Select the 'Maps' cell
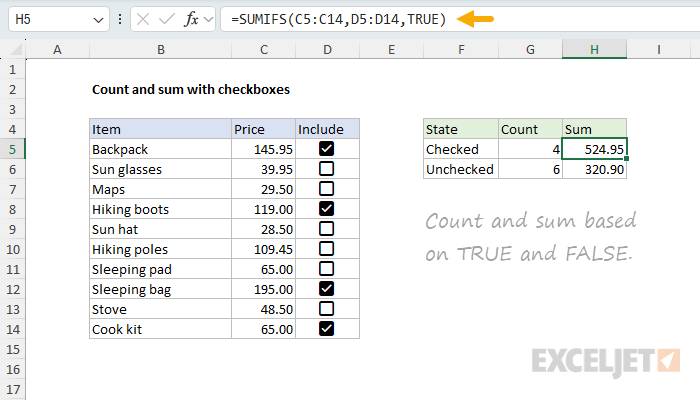700x400 pixels. (161, 189)
